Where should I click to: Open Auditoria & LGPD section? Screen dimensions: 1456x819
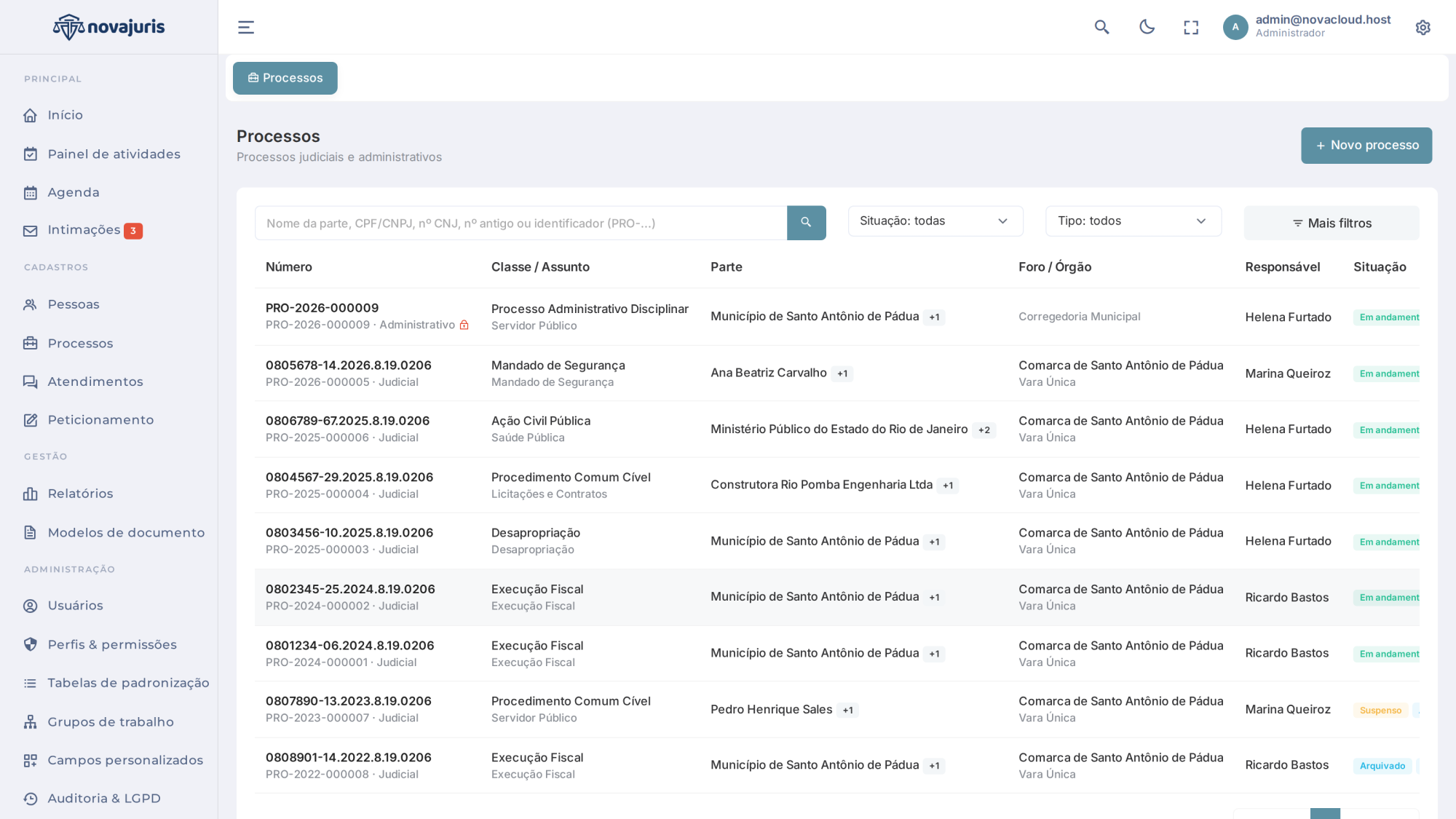pyautogui.click(x=92, y=799)
